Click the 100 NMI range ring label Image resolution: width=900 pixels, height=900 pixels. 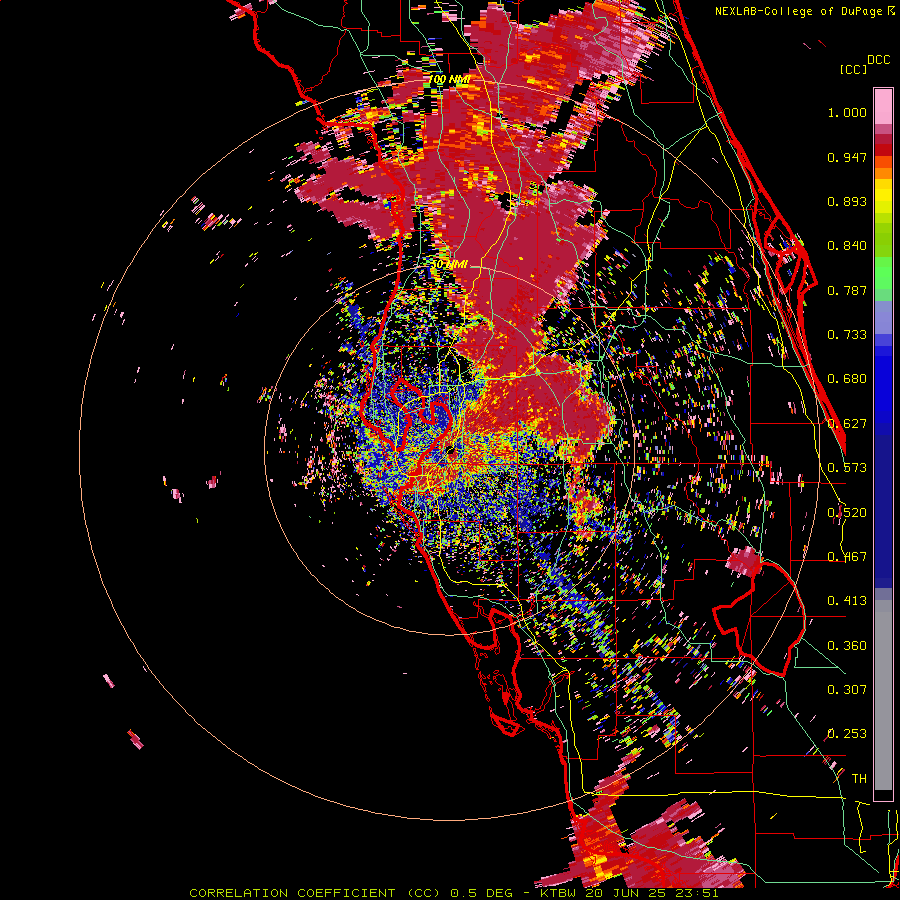[449, 79]
